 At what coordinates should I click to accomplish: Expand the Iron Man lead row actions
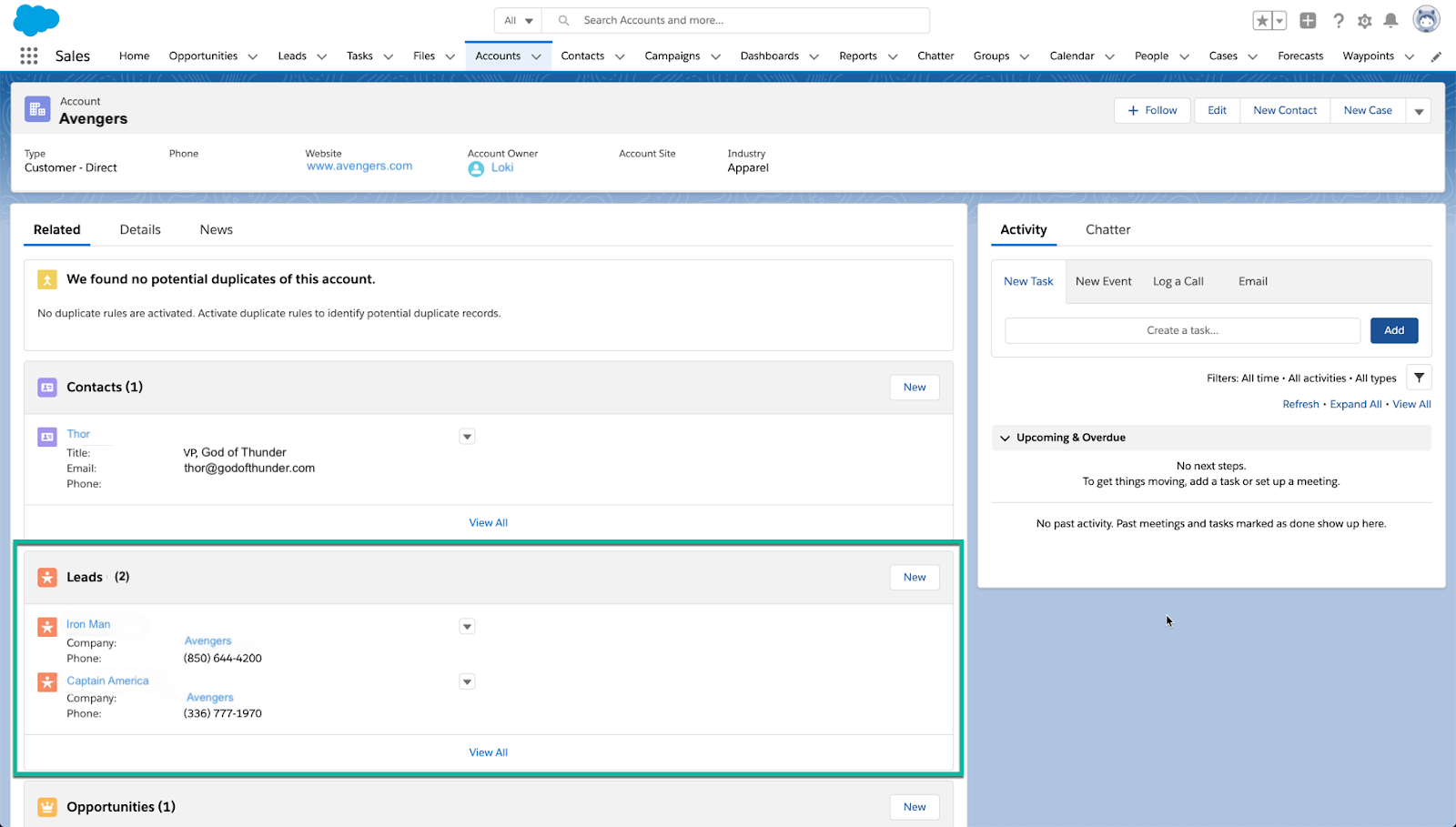point(467,627)
